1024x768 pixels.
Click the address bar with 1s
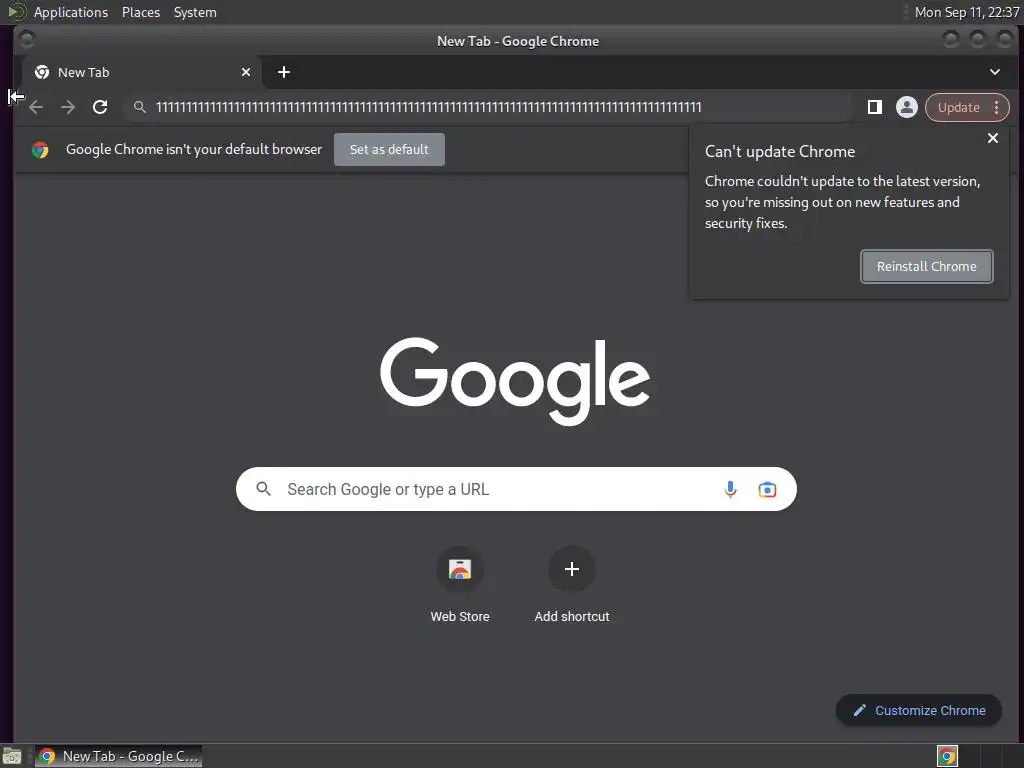(487, 107)
